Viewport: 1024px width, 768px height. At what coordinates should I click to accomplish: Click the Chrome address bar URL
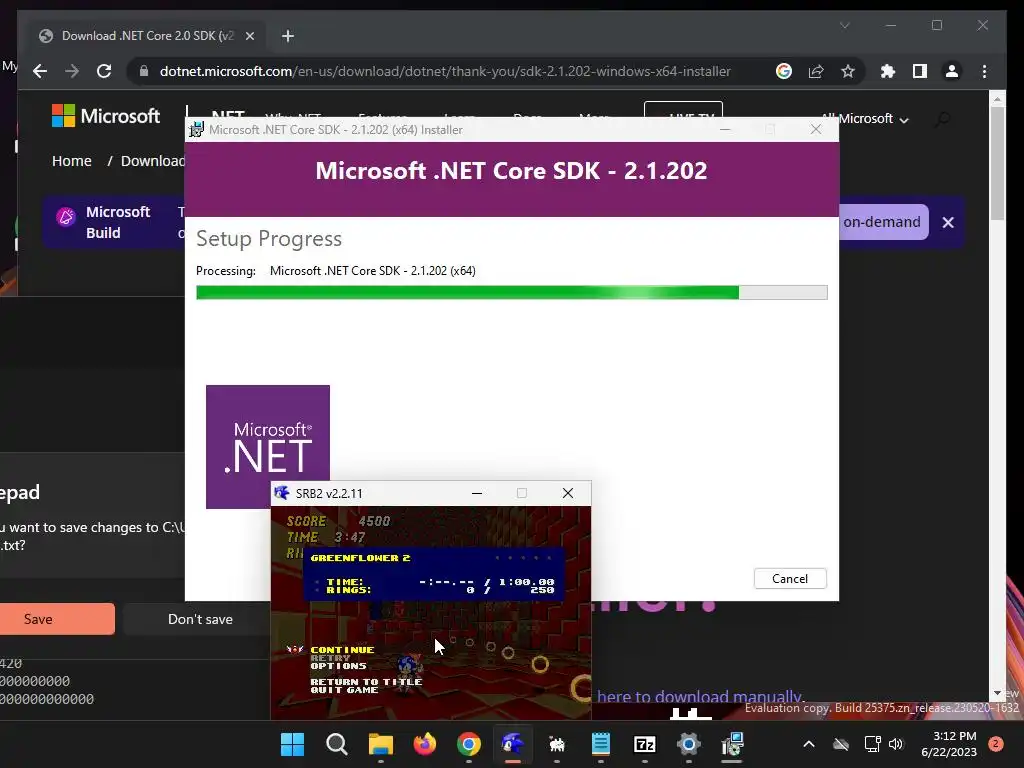click(445, 71)
